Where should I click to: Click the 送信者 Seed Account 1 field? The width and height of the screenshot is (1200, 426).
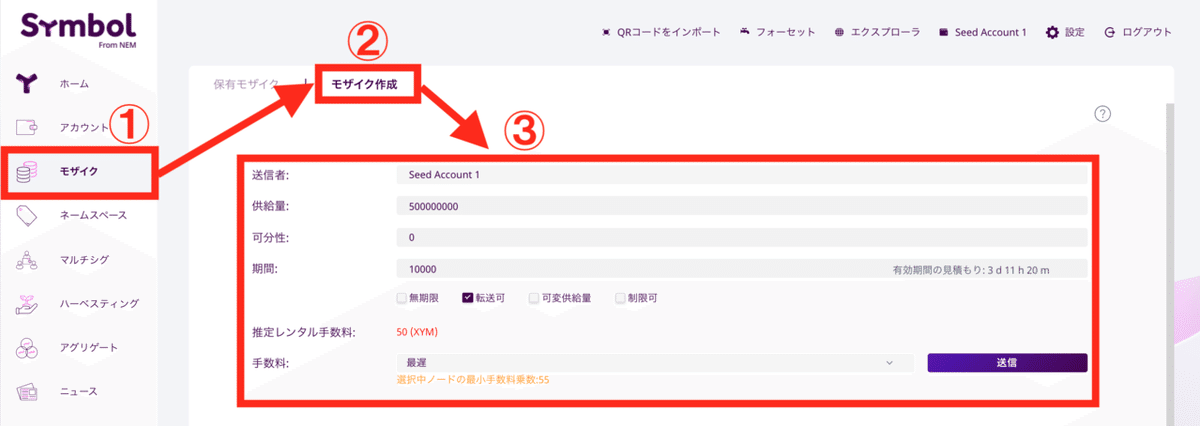click(741, 174)
